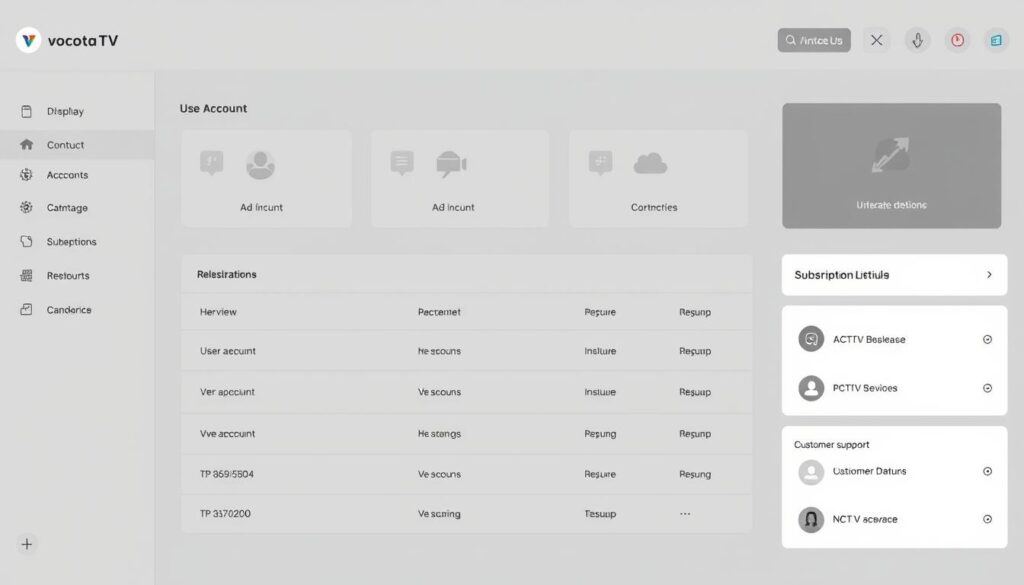Click He stongs in Vve account row
Image resolution: width=1024 pixels, height=585 pixels.
(439, 434)
